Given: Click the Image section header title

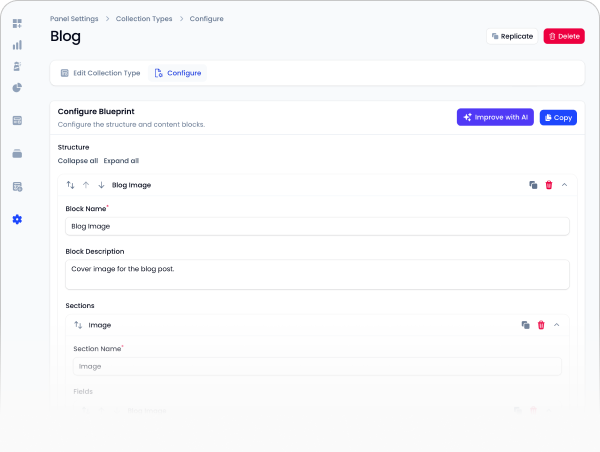Looking at the screenshot, I should pyautogui.click(x=99, y=325).
